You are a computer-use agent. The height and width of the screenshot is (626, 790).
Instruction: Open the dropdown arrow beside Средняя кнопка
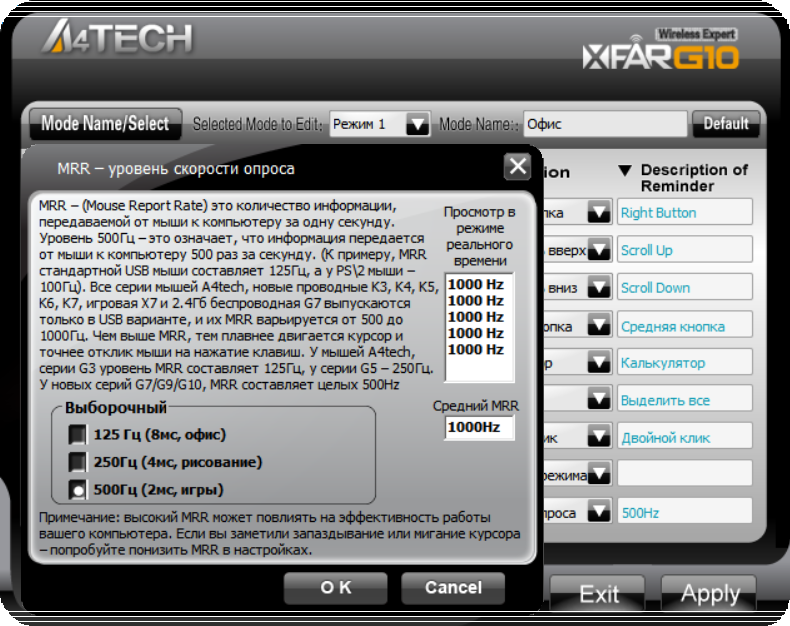pyautogui.click(x=599, y=326)
